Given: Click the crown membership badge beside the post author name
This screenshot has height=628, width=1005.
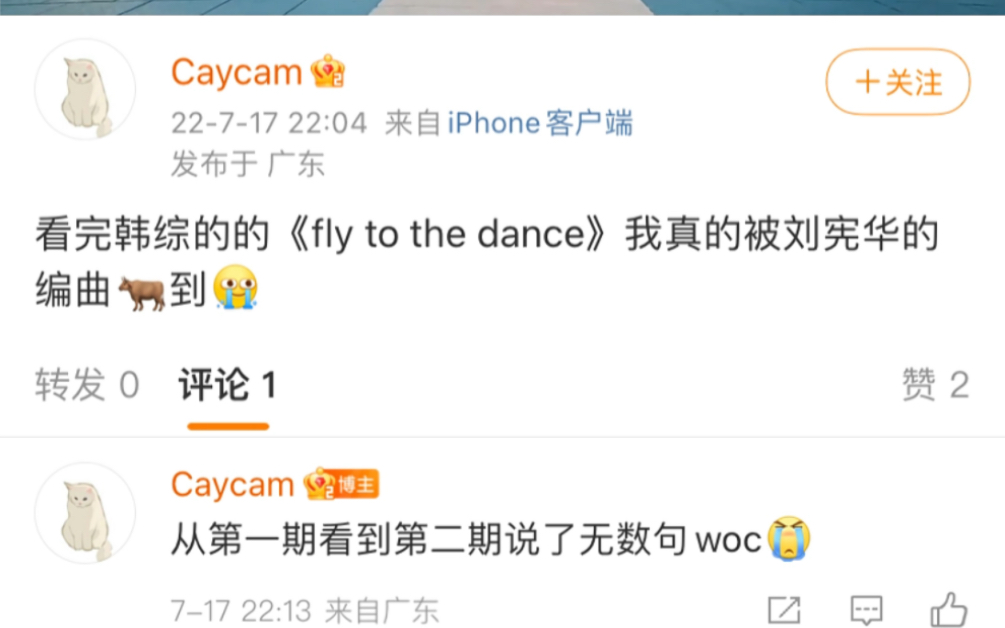Looking at the screenshot, I should [x=328, y=71].
